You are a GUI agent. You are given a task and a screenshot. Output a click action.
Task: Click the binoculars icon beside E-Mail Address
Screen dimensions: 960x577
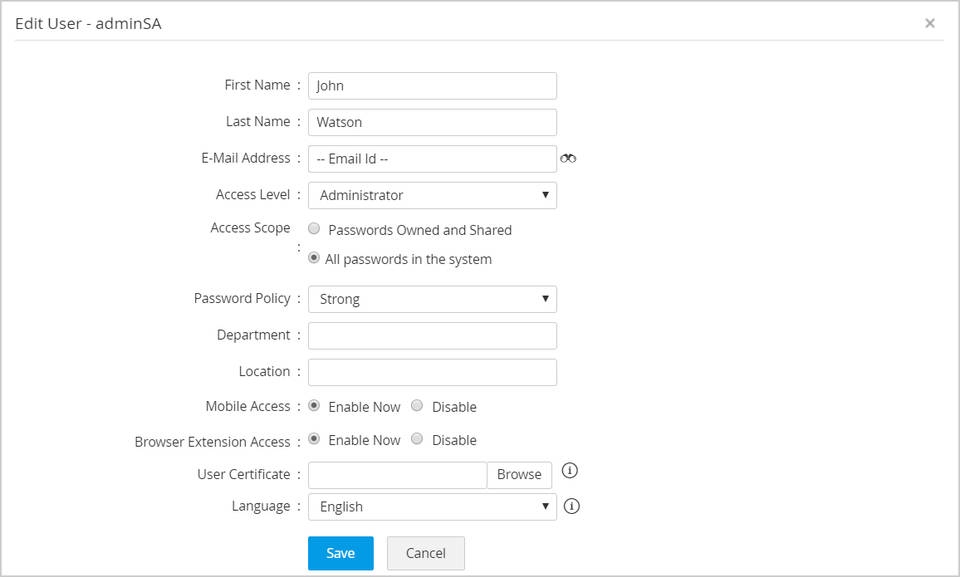(568, 158)
